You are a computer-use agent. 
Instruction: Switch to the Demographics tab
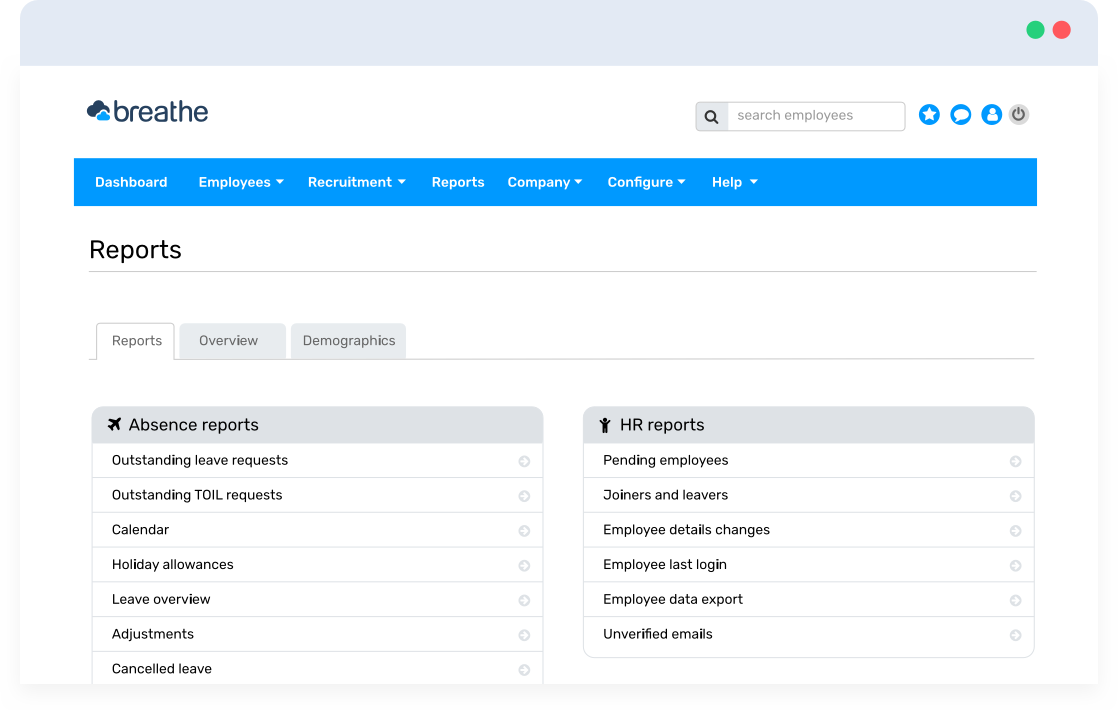349,341
